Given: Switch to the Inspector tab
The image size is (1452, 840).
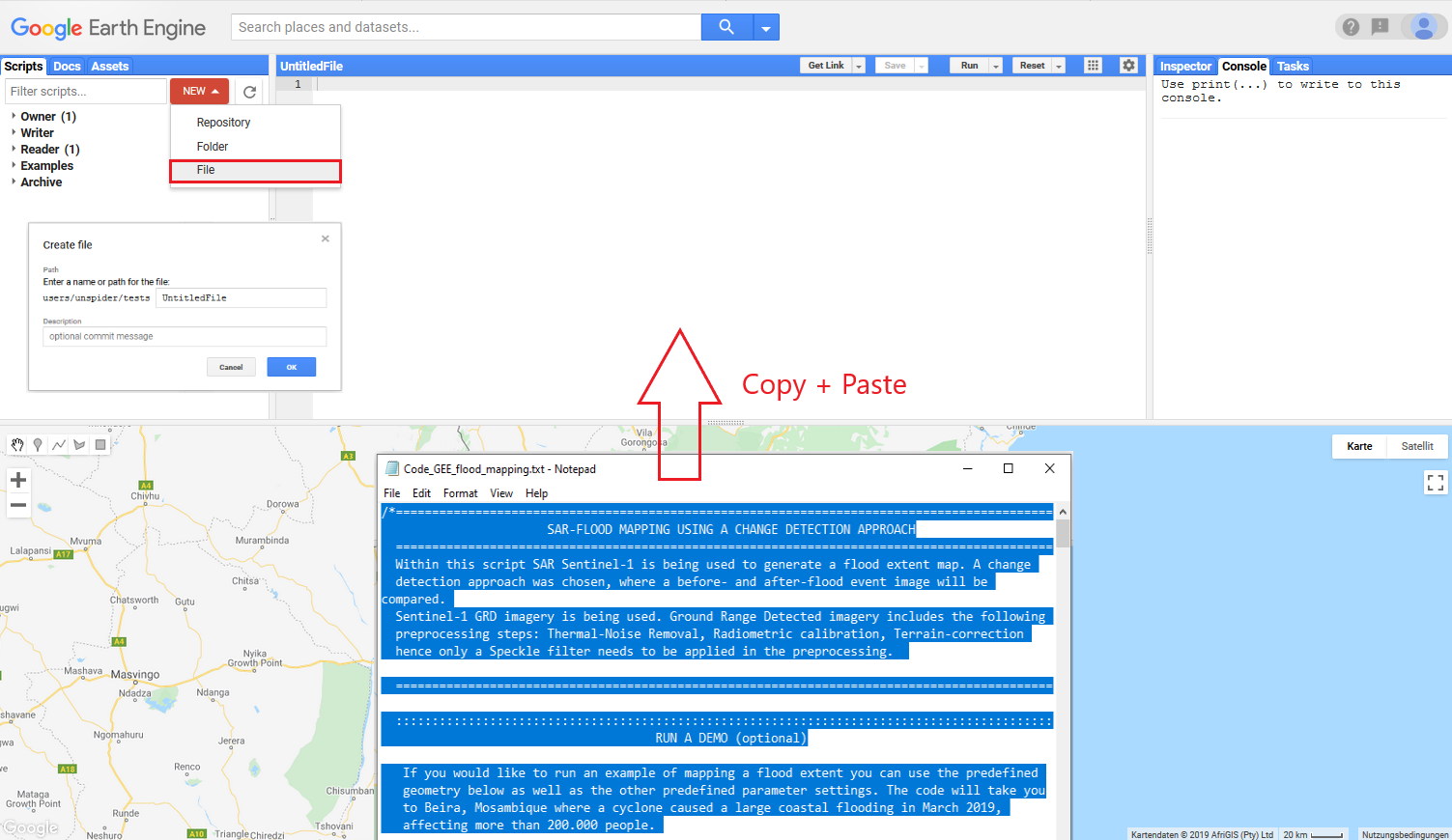Looking at the screenshot, I should click(1185, 66).
